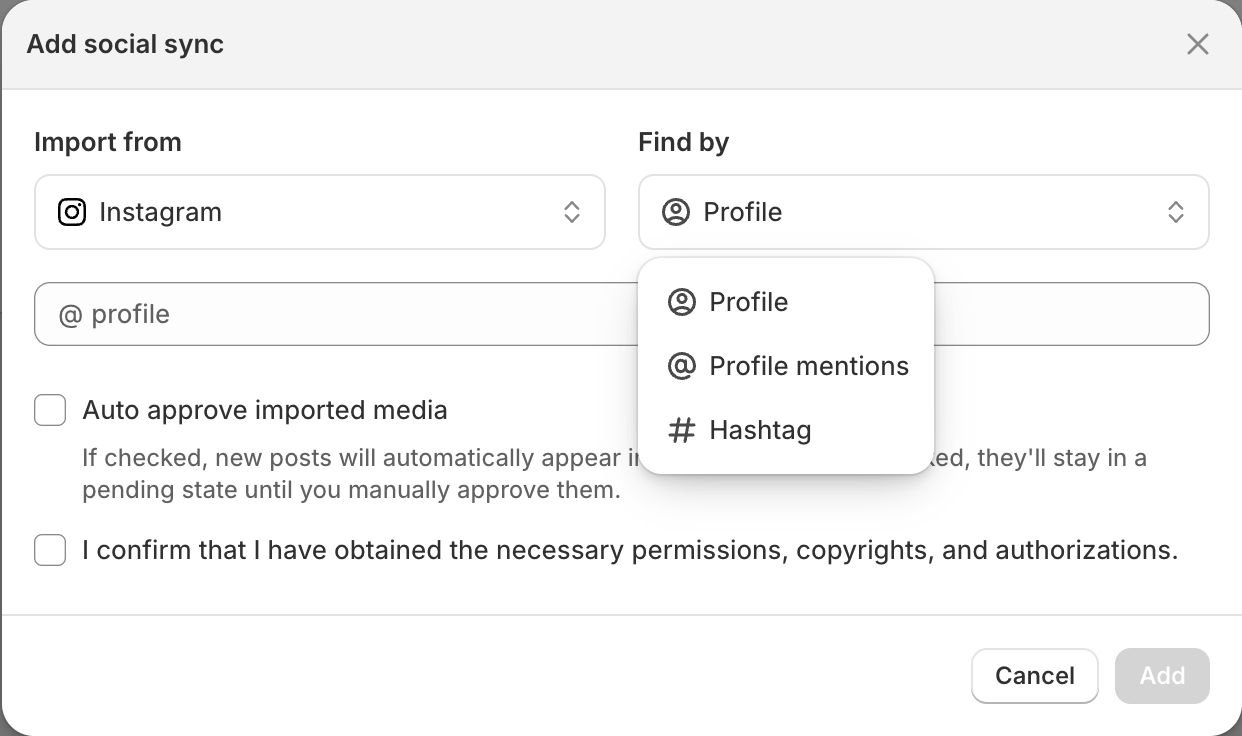Image resolution: width=1242 pixels, height=736 pixels.
Task: Select Profile mentions from the list
Action: (x=786, y=366)
